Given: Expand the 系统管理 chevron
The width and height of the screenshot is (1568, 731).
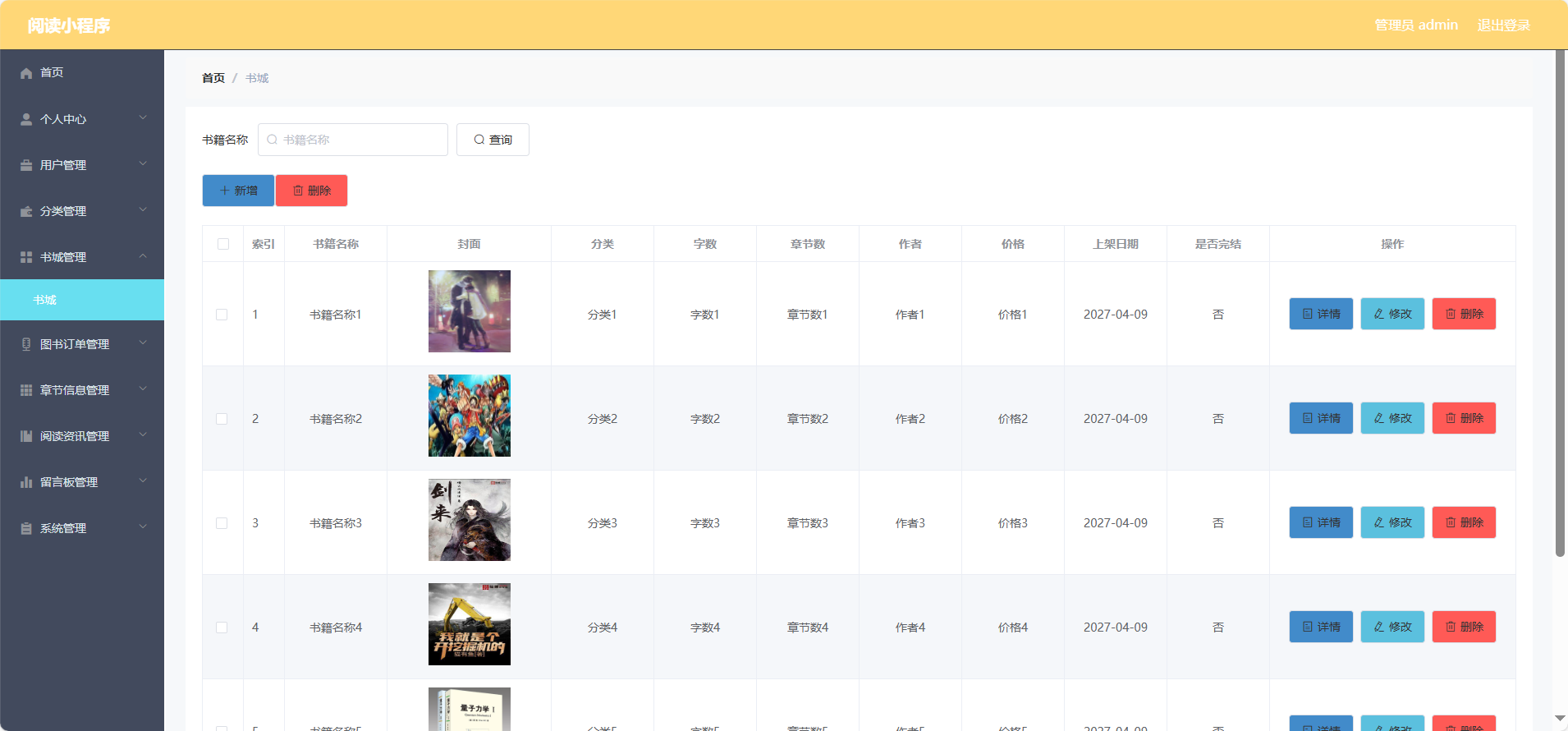Looking at the screenshot, I should click(x=143, y=526).
